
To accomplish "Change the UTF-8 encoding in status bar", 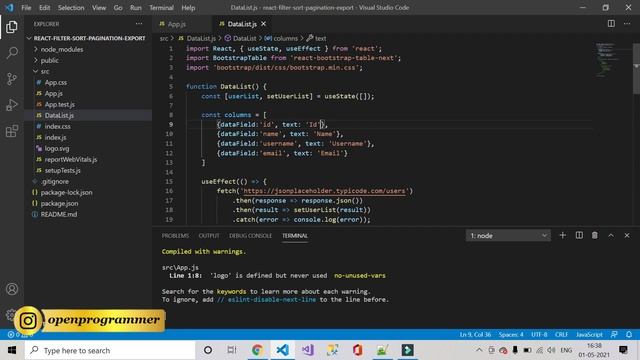I will point(539,334).
